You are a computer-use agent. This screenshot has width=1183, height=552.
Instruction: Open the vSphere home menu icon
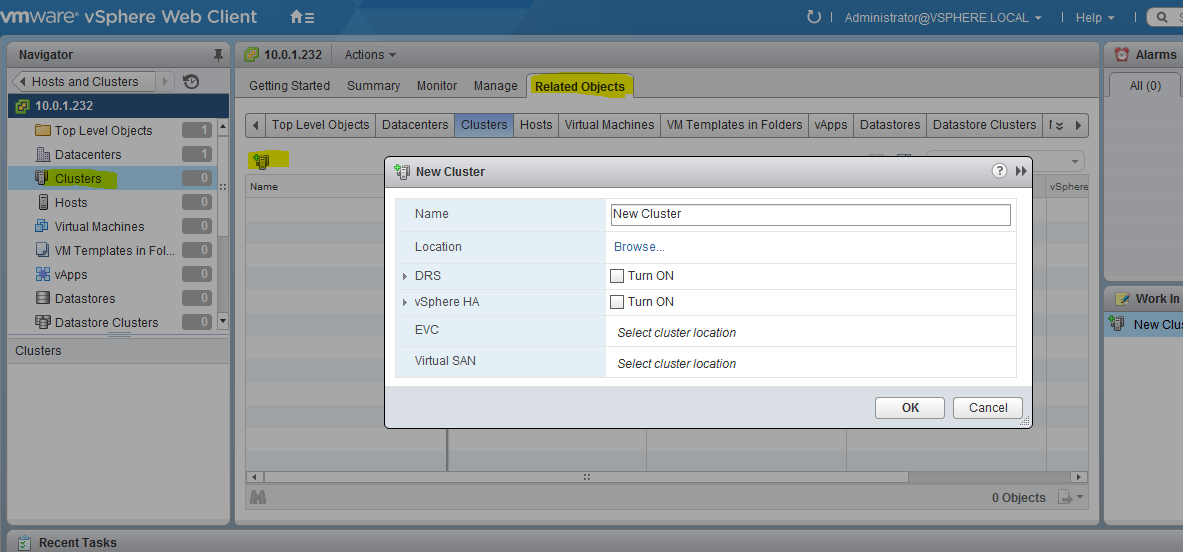click(302, 17)
